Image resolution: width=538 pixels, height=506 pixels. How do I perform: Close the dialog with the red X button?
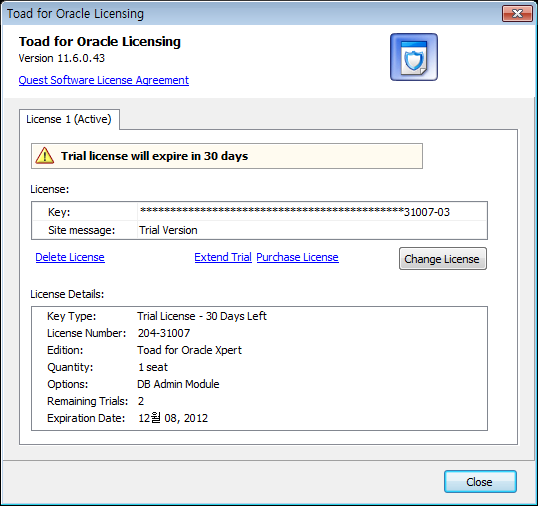(x=517, y=13)
